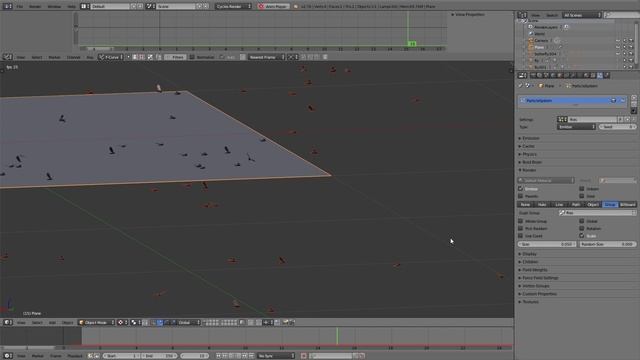This screenshot has width=640, height=360.
Task: Select the Group render type tab
Action: [610, 204]
